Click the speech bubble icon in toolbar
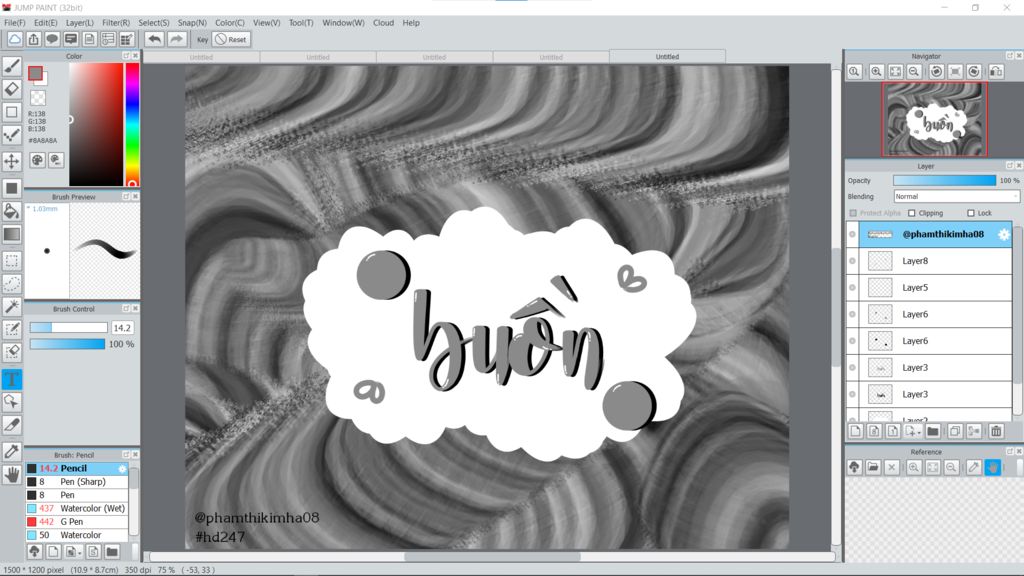Image resolution: width=1024 pixels, height=576 pixels. pos(52,39)
